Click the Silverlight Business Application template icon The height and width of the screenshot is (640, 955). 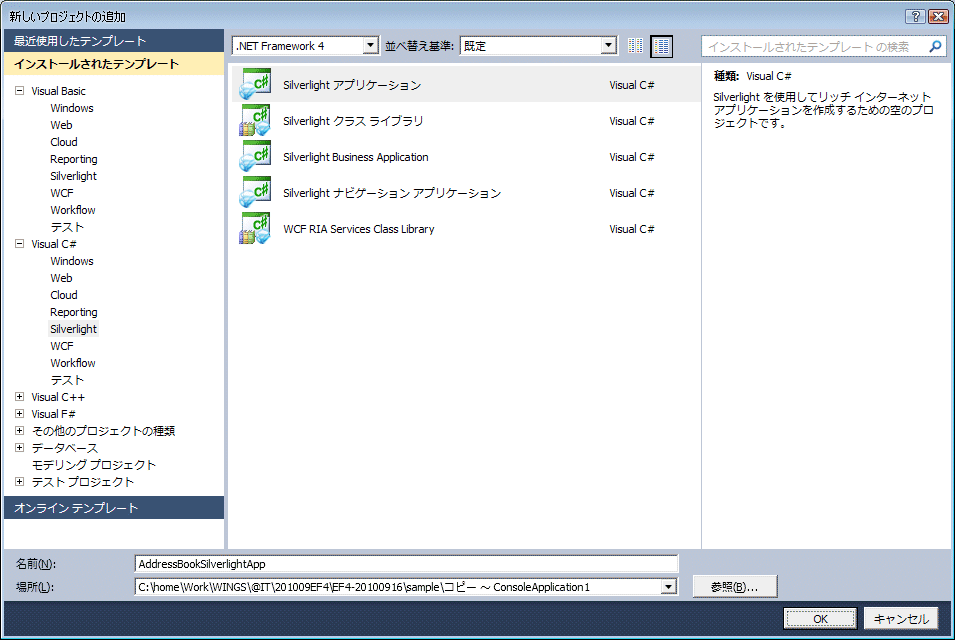pyautogui.click(x=255, y=156)
